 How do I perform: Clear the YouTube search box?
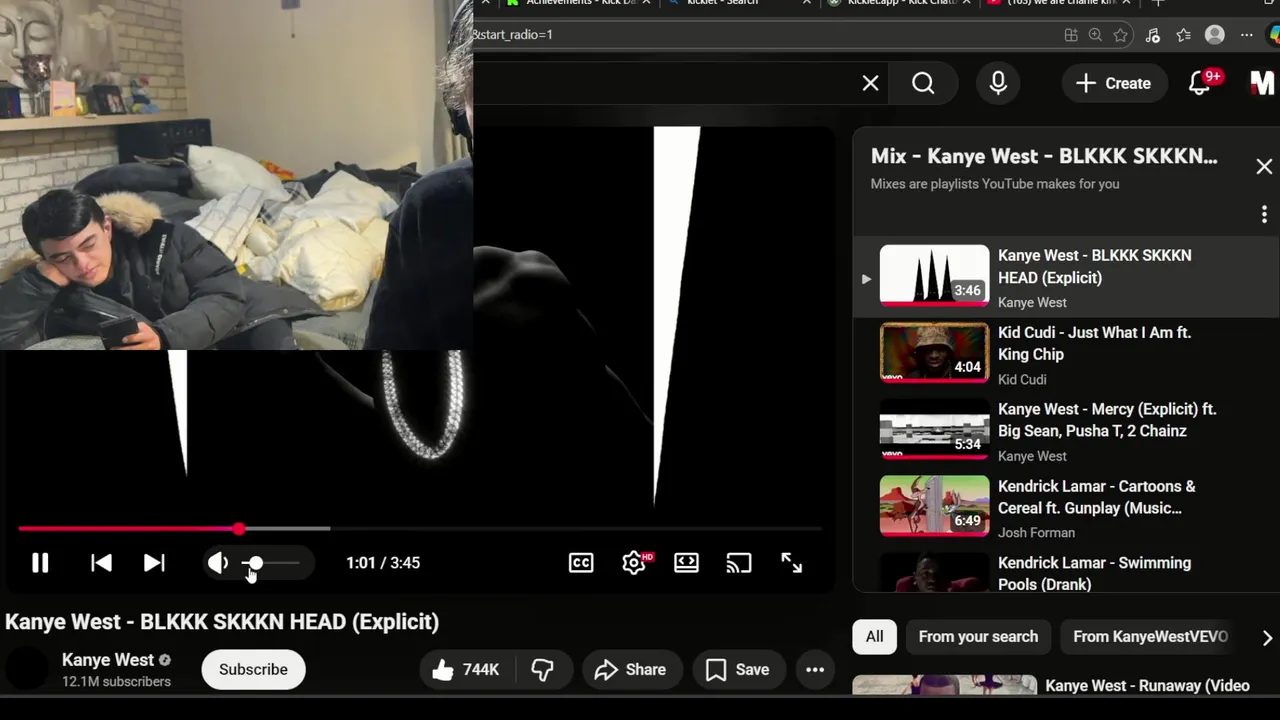[x=870, y=84]
